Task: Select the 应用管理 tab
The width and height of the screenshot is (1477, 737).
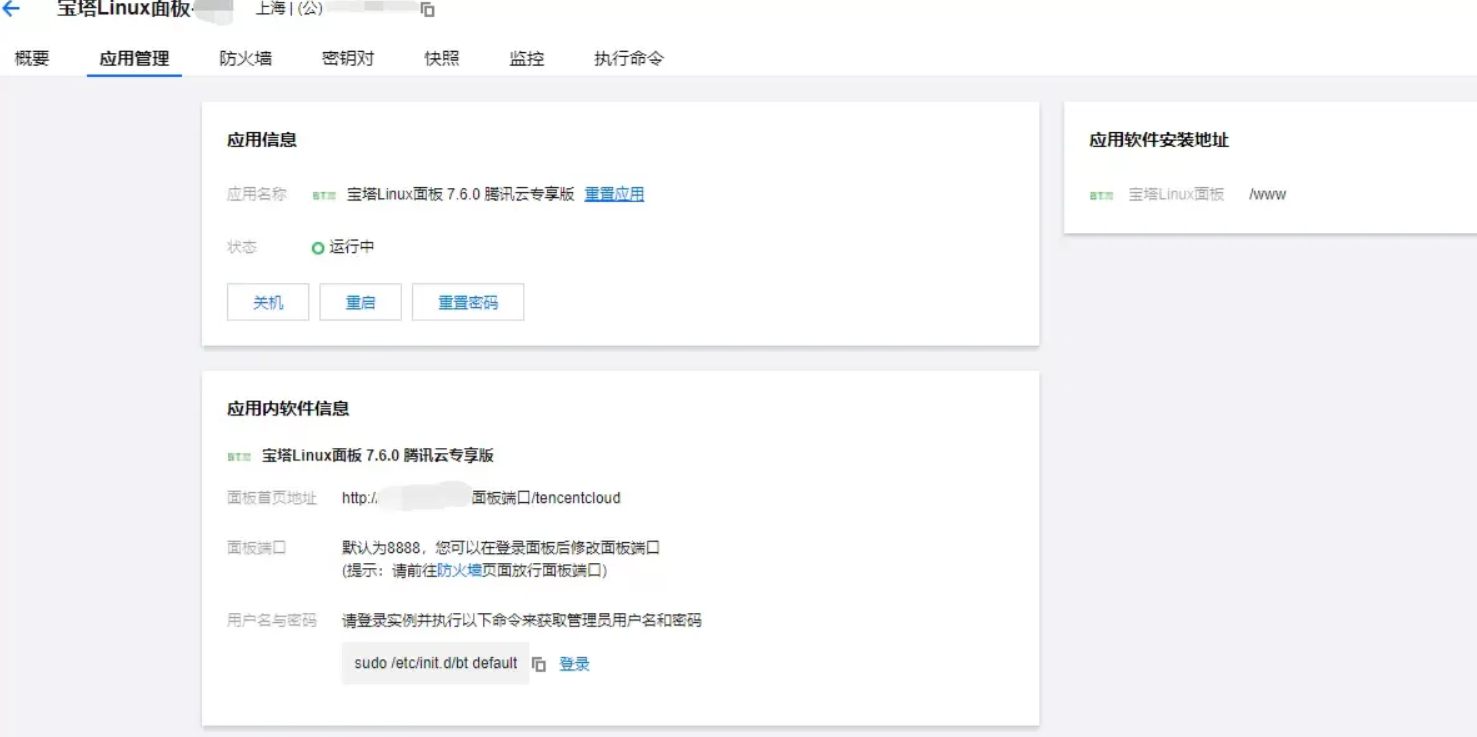Action: pos(134,58)
